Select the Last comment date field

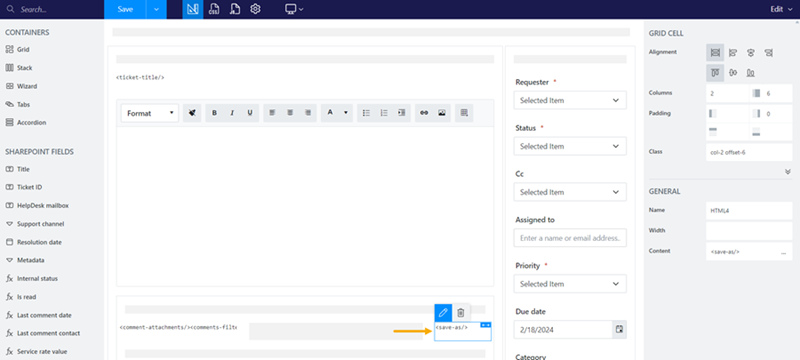pyautogui.click(x=39, y=315)
